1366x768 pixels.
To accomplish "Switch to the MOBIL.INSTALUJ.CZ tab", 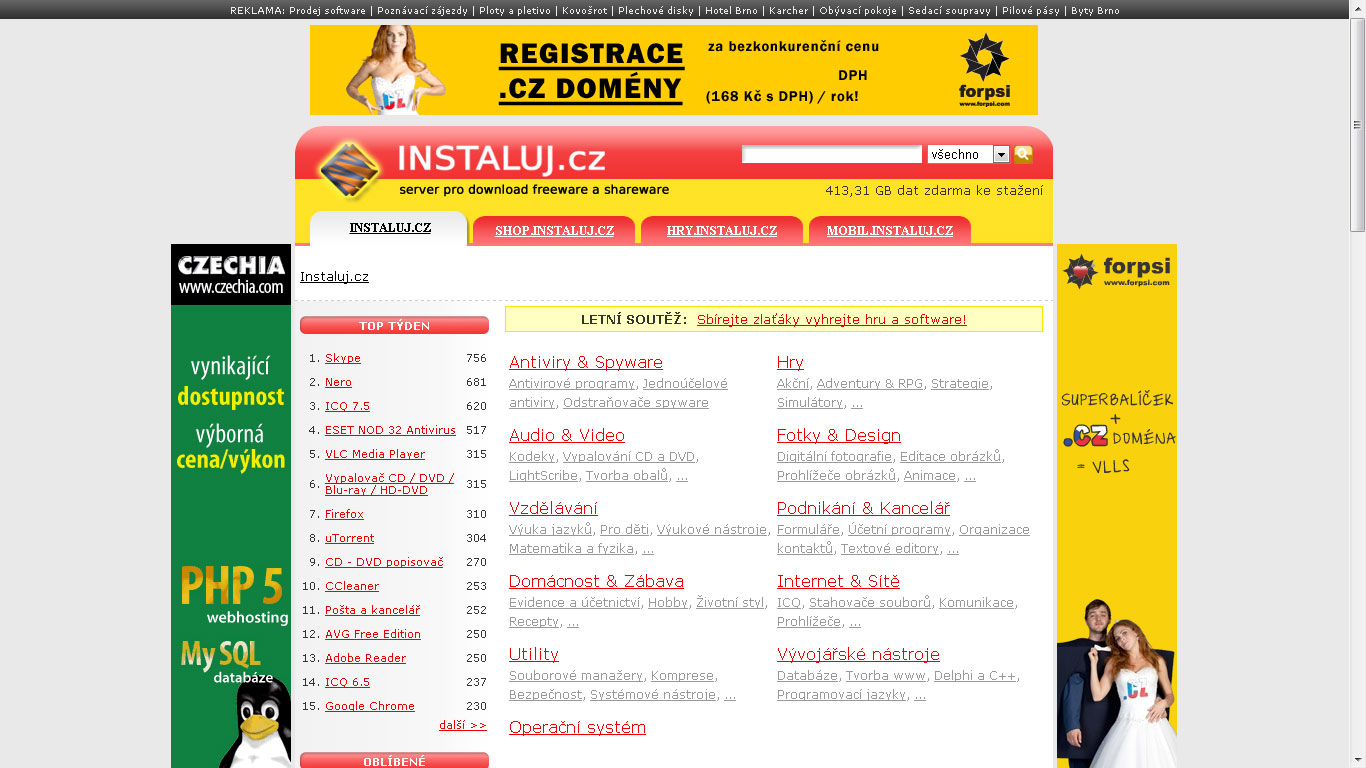I will coord(890,231).
